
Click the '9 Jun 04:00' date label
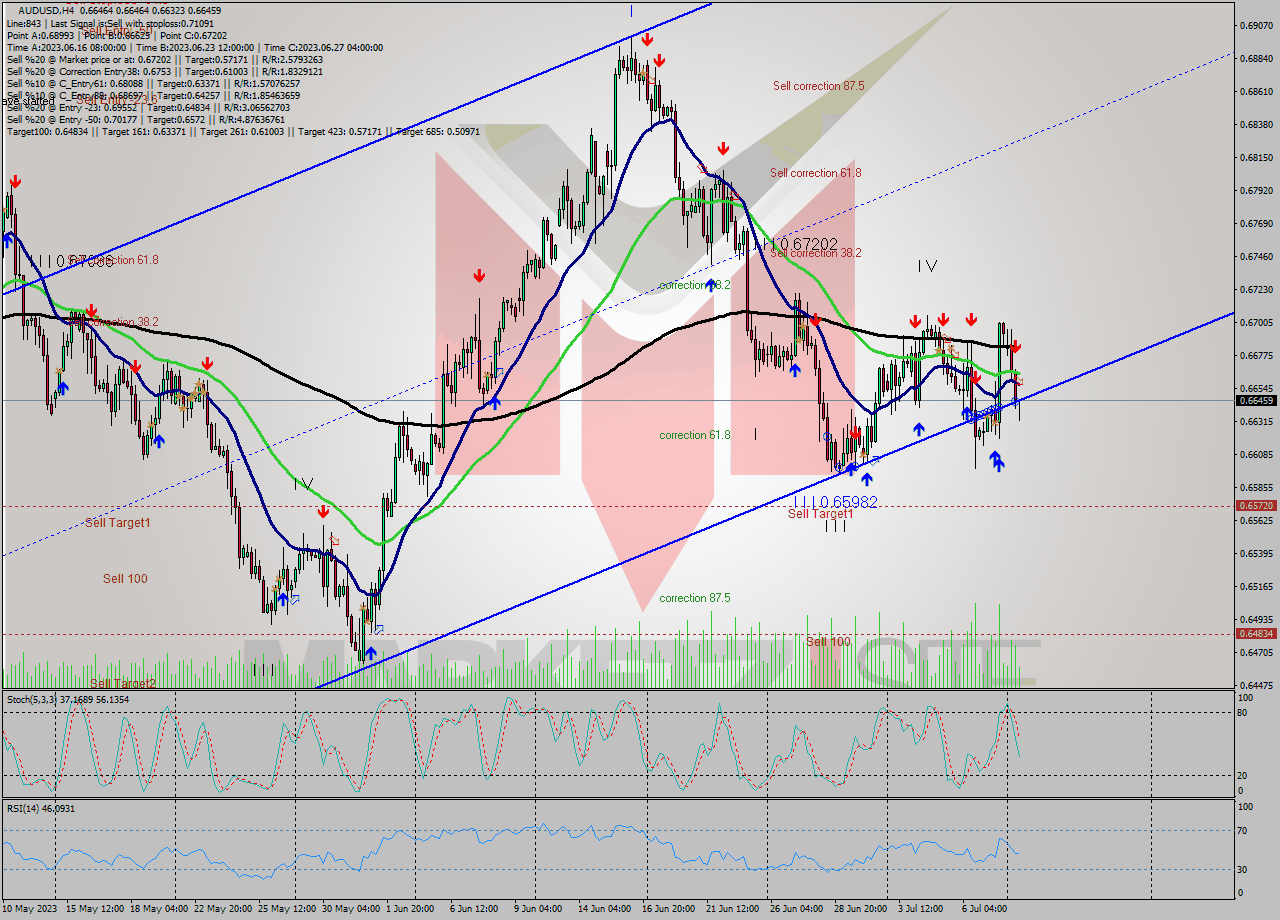(x=537, y=909)
